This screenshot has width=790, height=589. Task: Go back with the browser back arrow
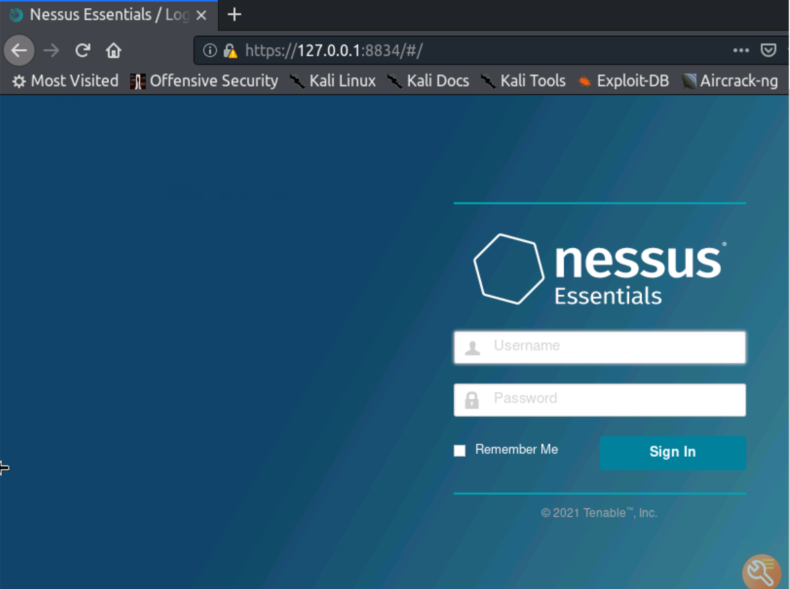[19, 50]
